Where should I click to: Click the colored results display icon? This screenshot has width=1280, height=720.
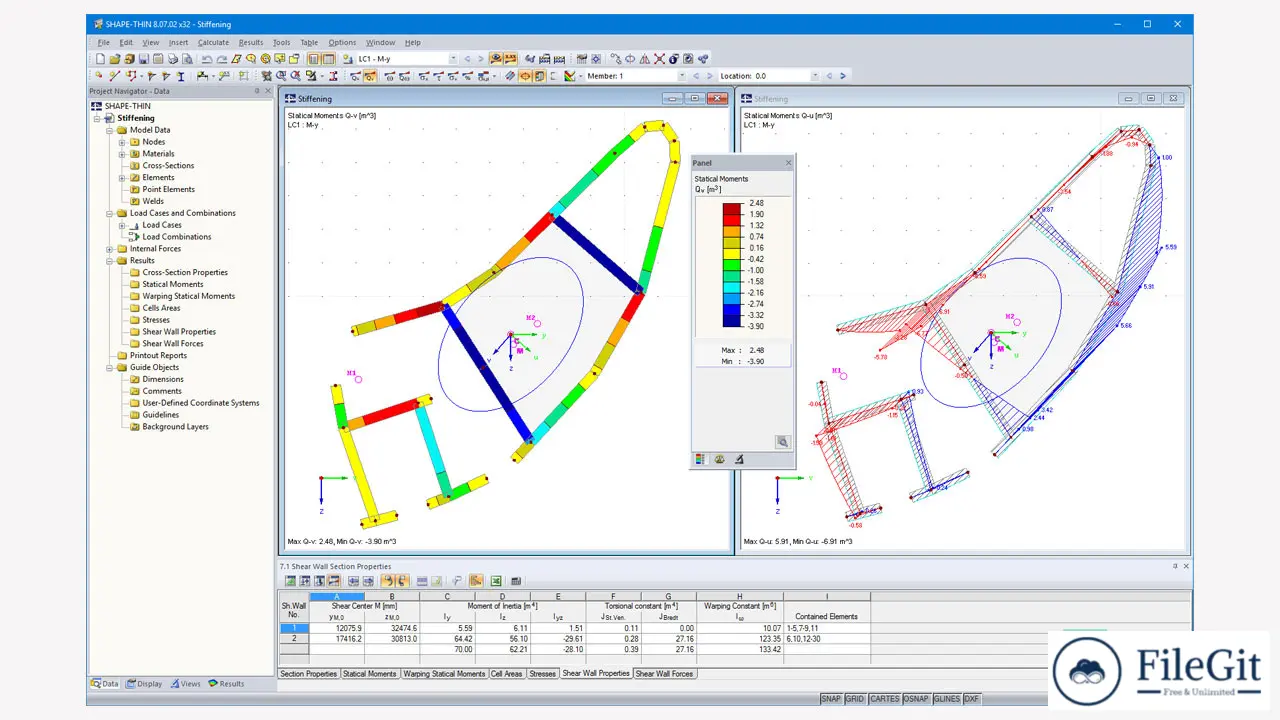570,76
